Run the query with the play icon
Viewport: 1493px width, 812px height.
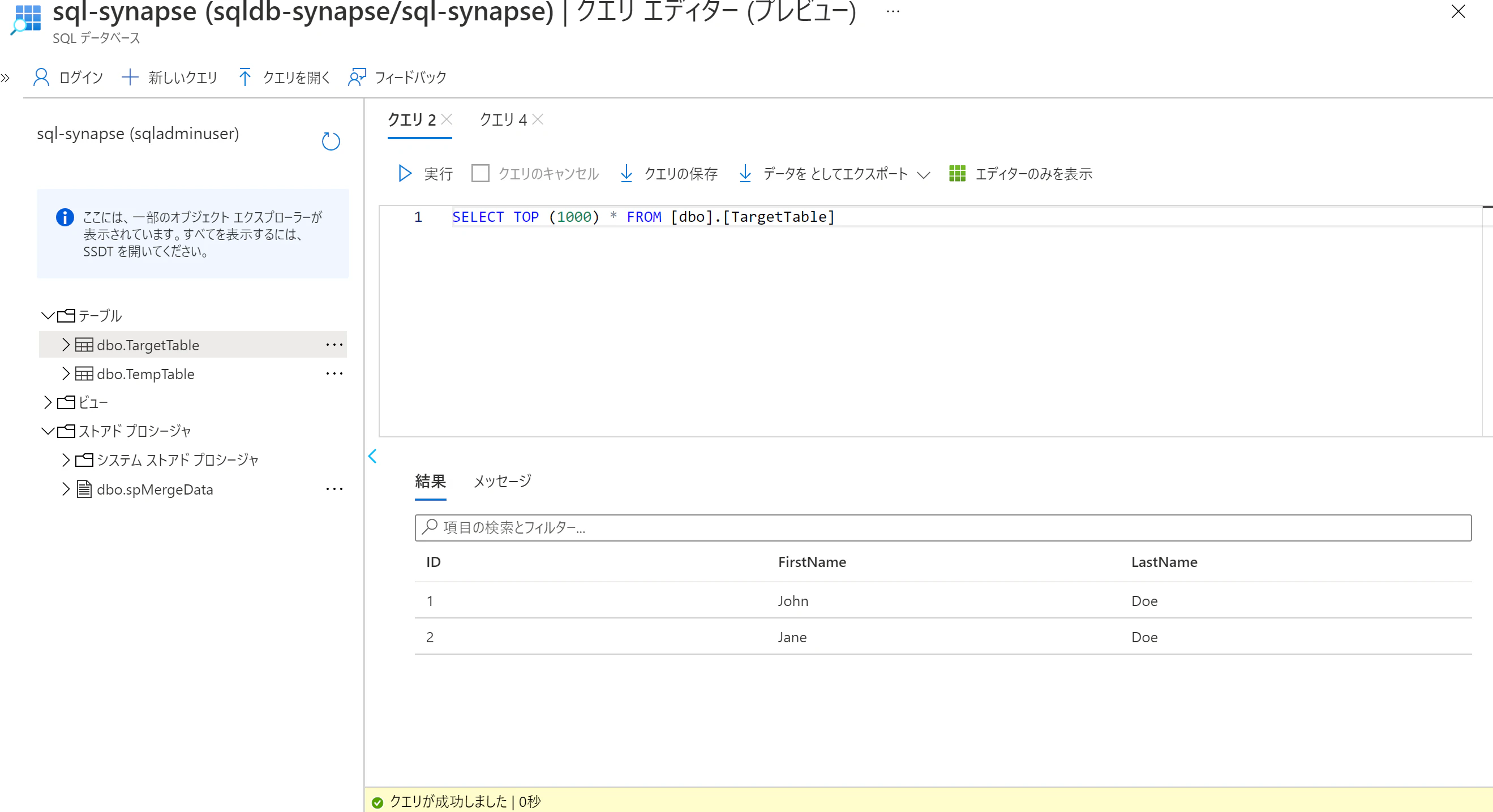[x=405, y=173]
